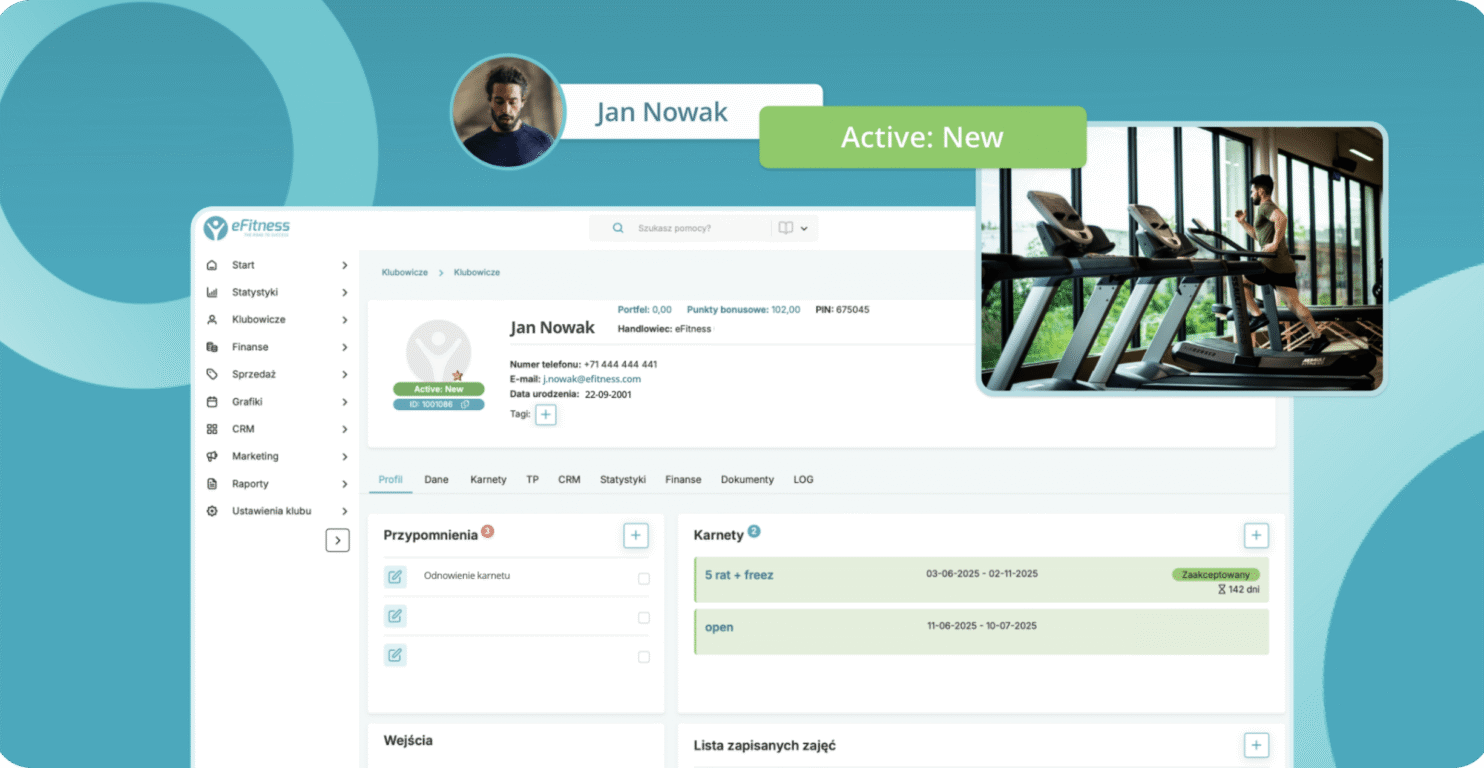This screenshot has height=768, width=1484.
Task: Copy the member ID with copy icon
Action: [465, 404]
